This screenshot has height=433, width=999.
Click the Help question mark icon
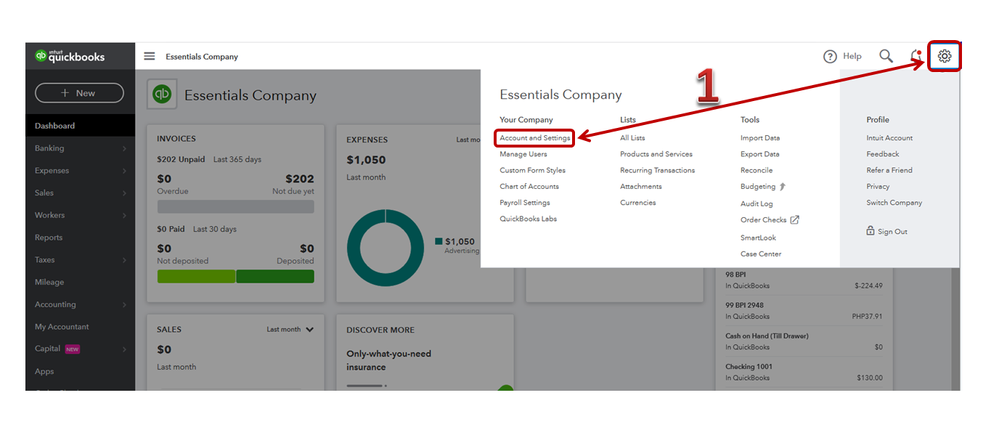tap(830, 57)
